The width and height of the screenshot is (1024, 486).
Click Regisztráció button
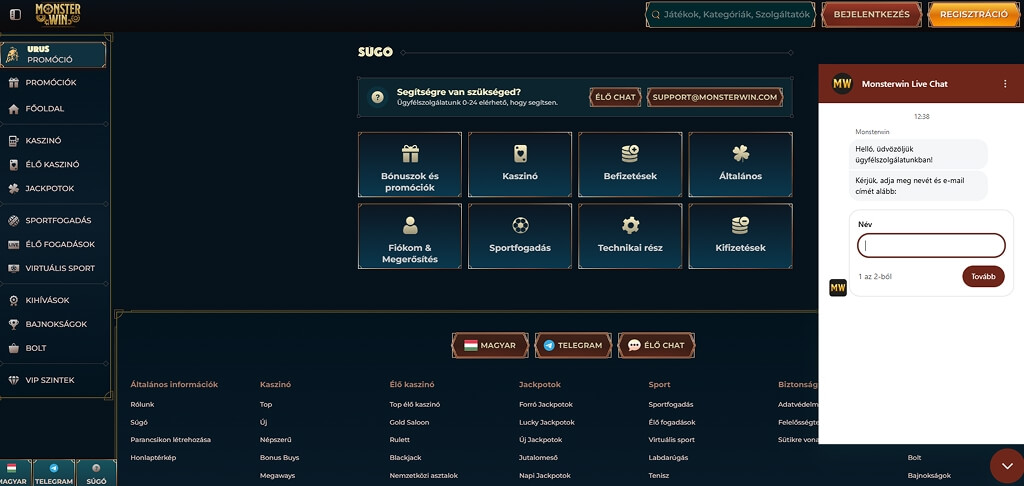click(973, 14)
